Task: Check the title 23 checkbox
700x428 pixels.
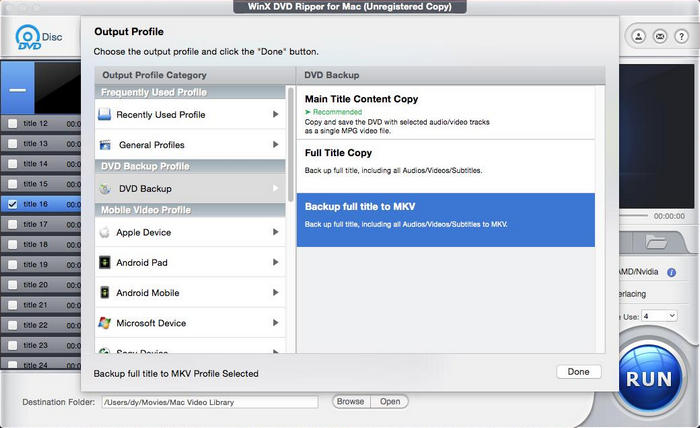Action: tap(12, 345)
